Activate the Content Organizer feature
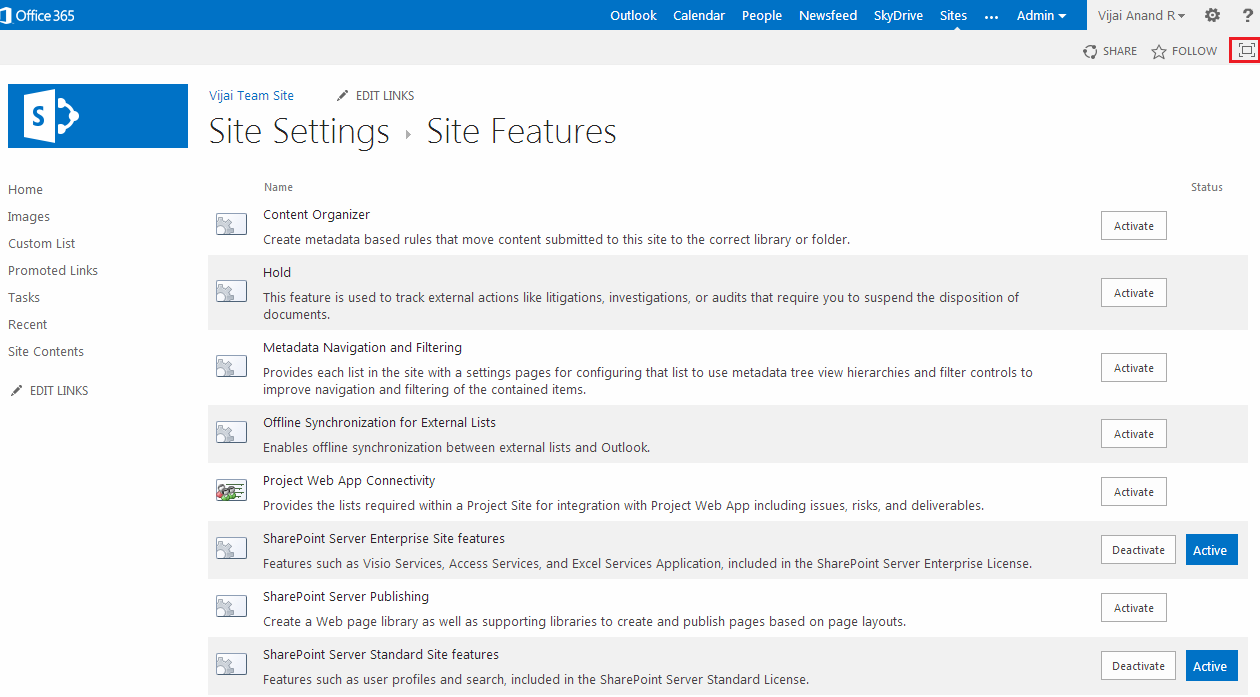Viewport: 1260px width, 697px height. tap(1133, 226)
